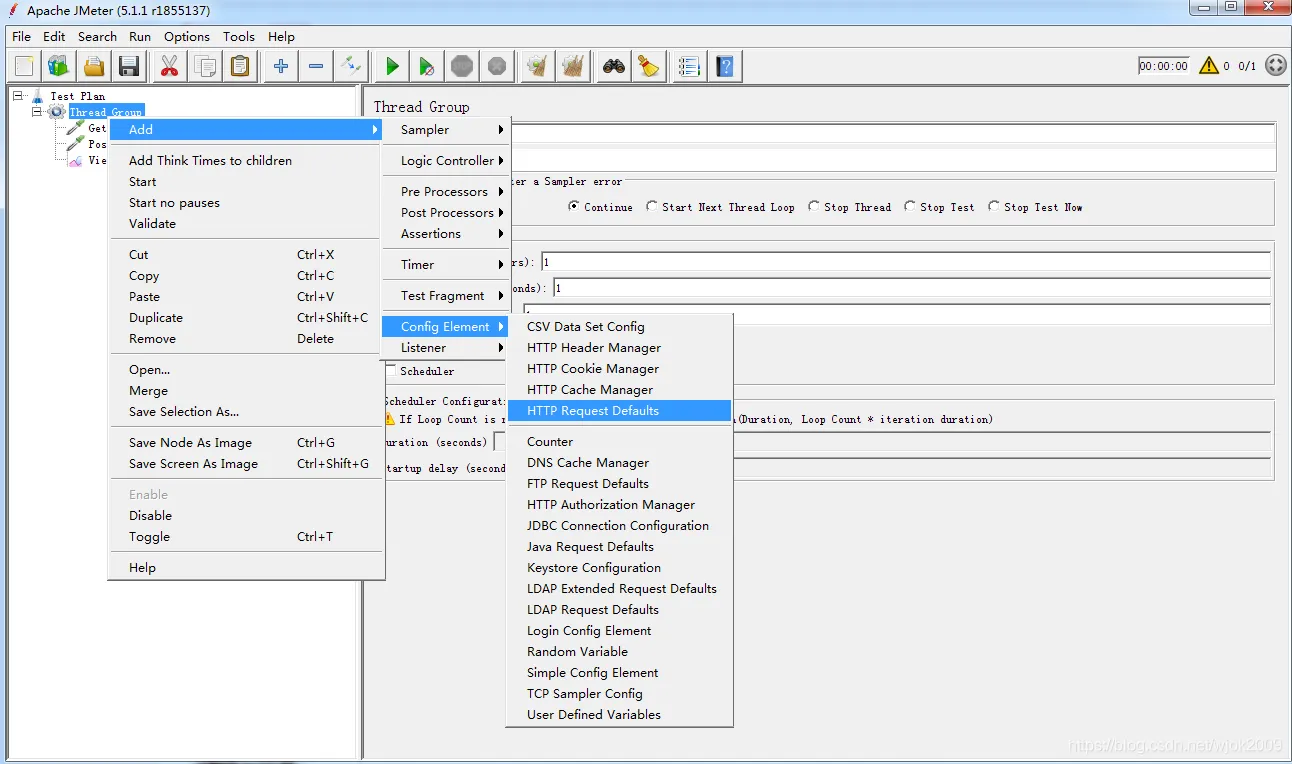Click the Open file folder icon

(94, 67)
